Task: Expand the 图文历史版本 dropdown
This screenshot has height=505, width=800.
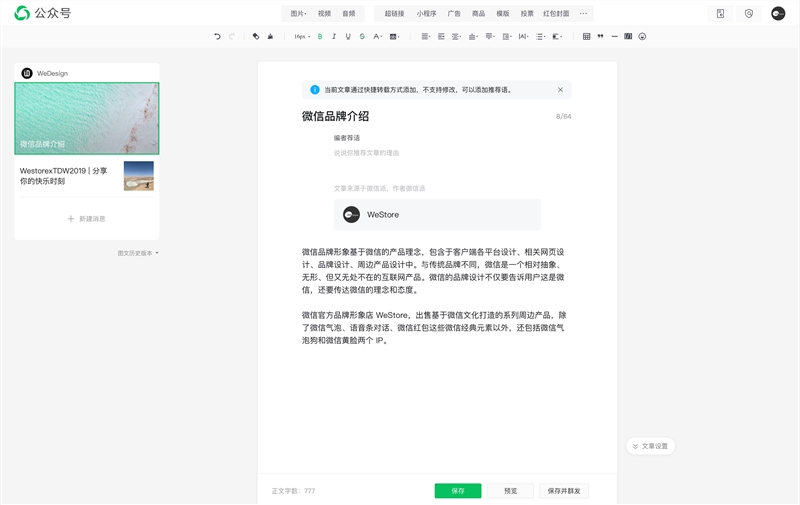Action: pos(138,253)
